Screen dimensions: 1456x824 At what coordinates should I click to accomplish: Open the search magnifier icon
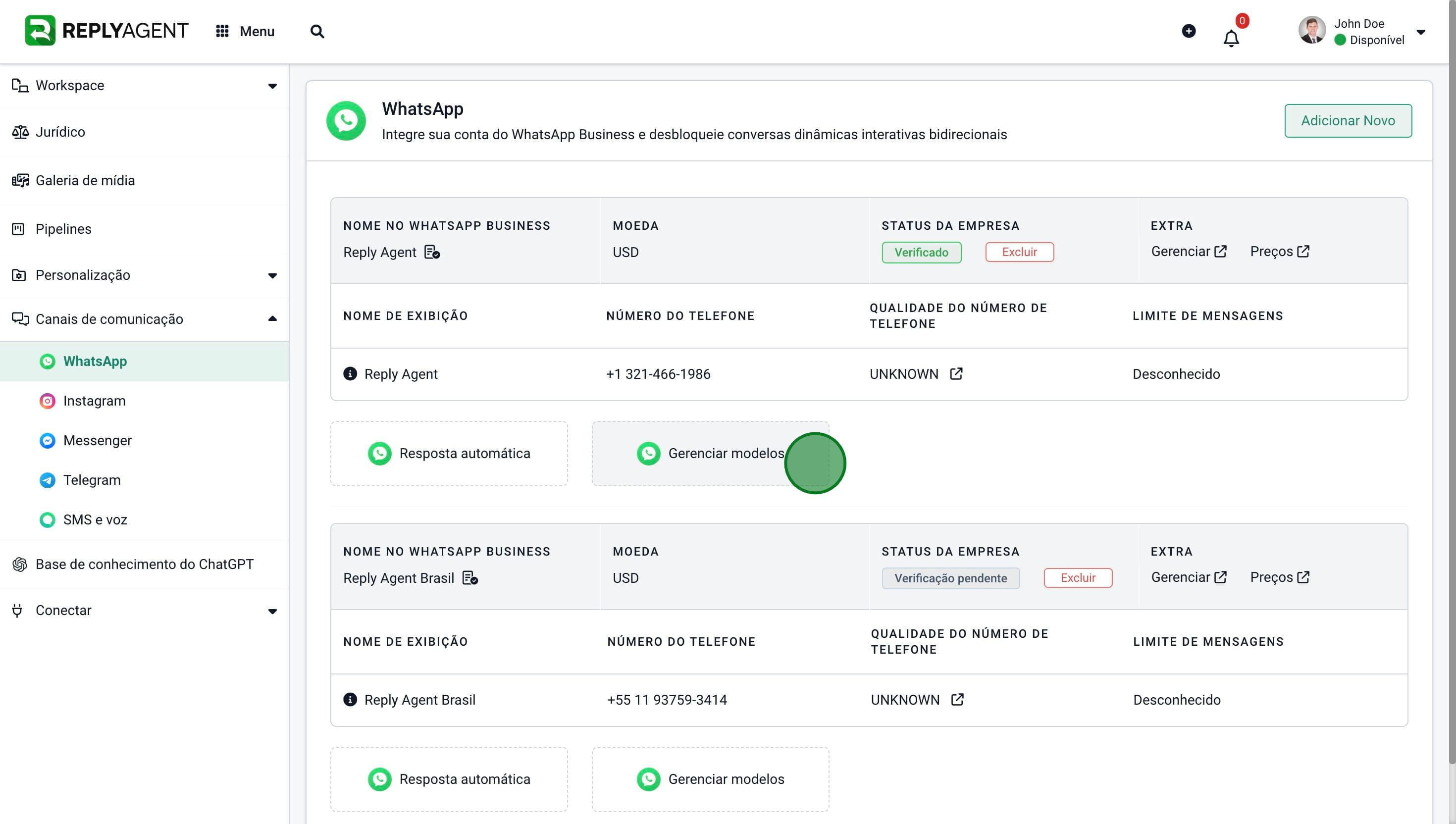pyautogui.click(x=317, y=31)
